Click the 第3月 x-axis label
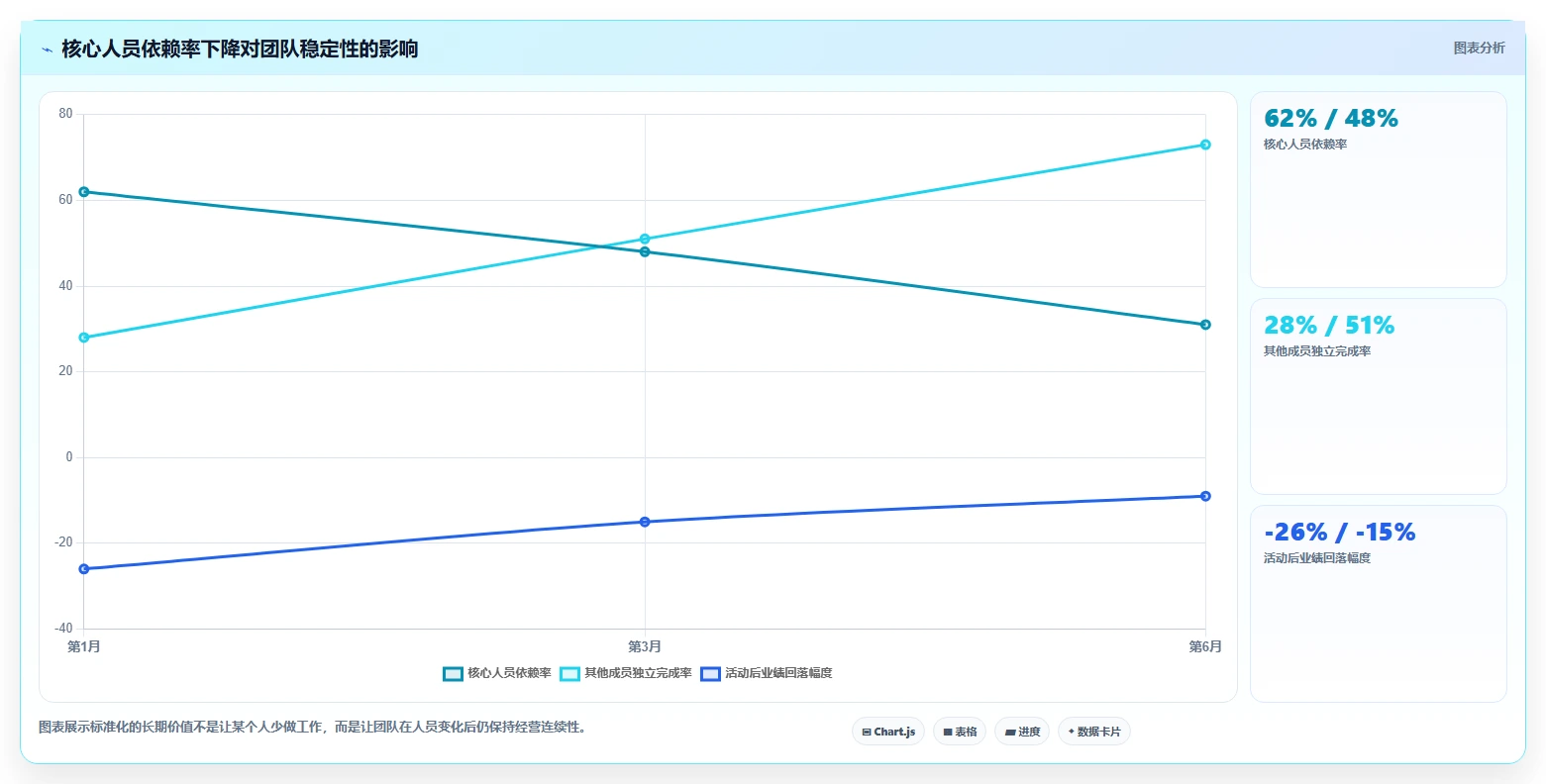This screenshot has width=1546, height=784. pos(645,646)
